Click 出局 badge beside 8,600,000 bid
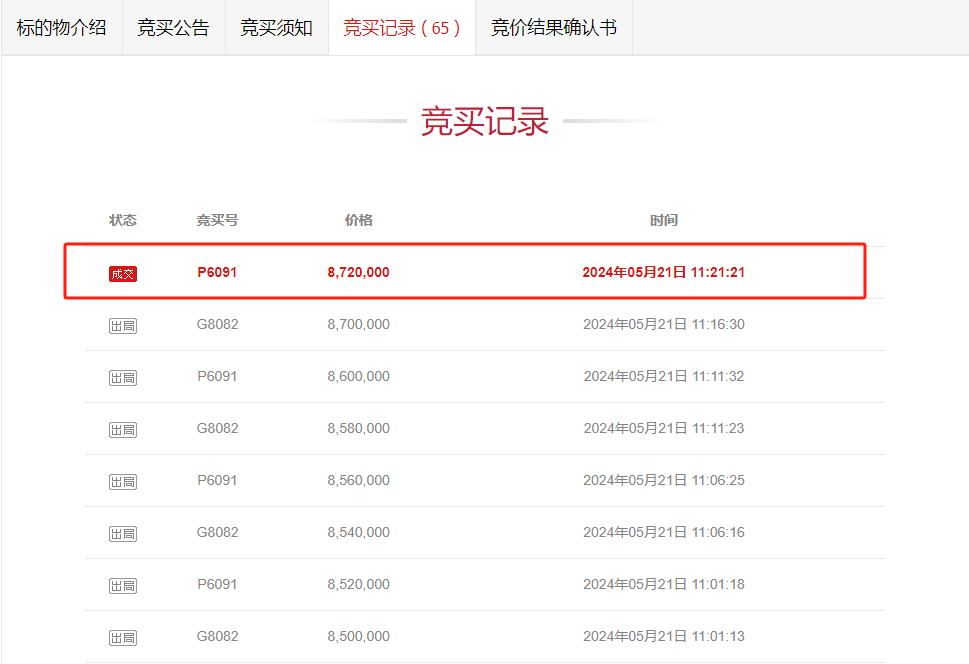Image resolution: width=969 pixels, height=664 pixels. [123, 378]
